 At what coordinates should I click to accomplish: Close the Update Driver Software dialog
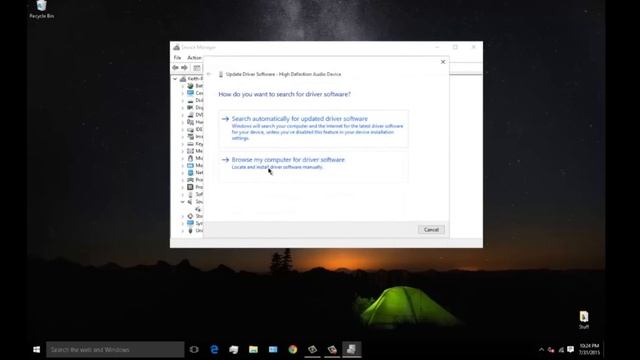[x=443, y=62]
